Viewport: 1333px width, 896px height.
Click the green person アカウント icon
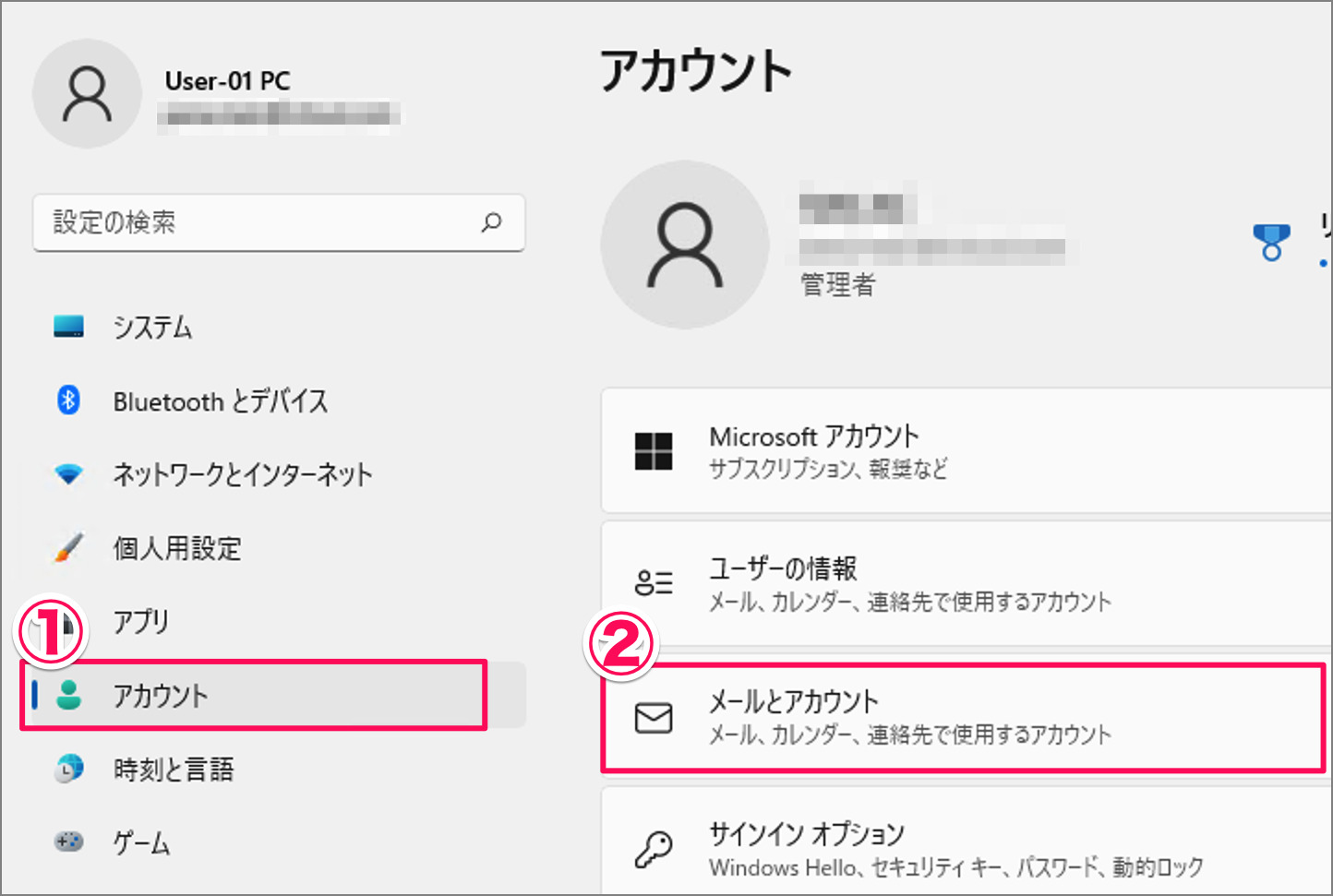pos(68,695)
